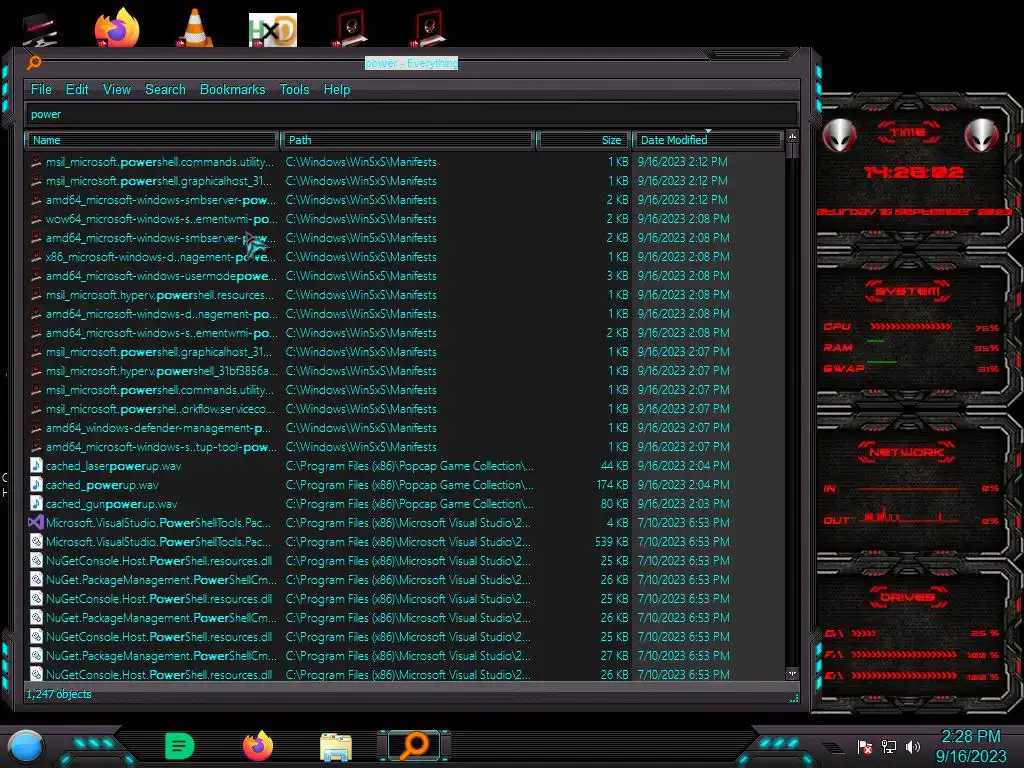1024x768 pixels.
Task: Select wow64_microsoft-windows-s..ementwmi file name
Action: pyautogui.click(x=161, y=219)
